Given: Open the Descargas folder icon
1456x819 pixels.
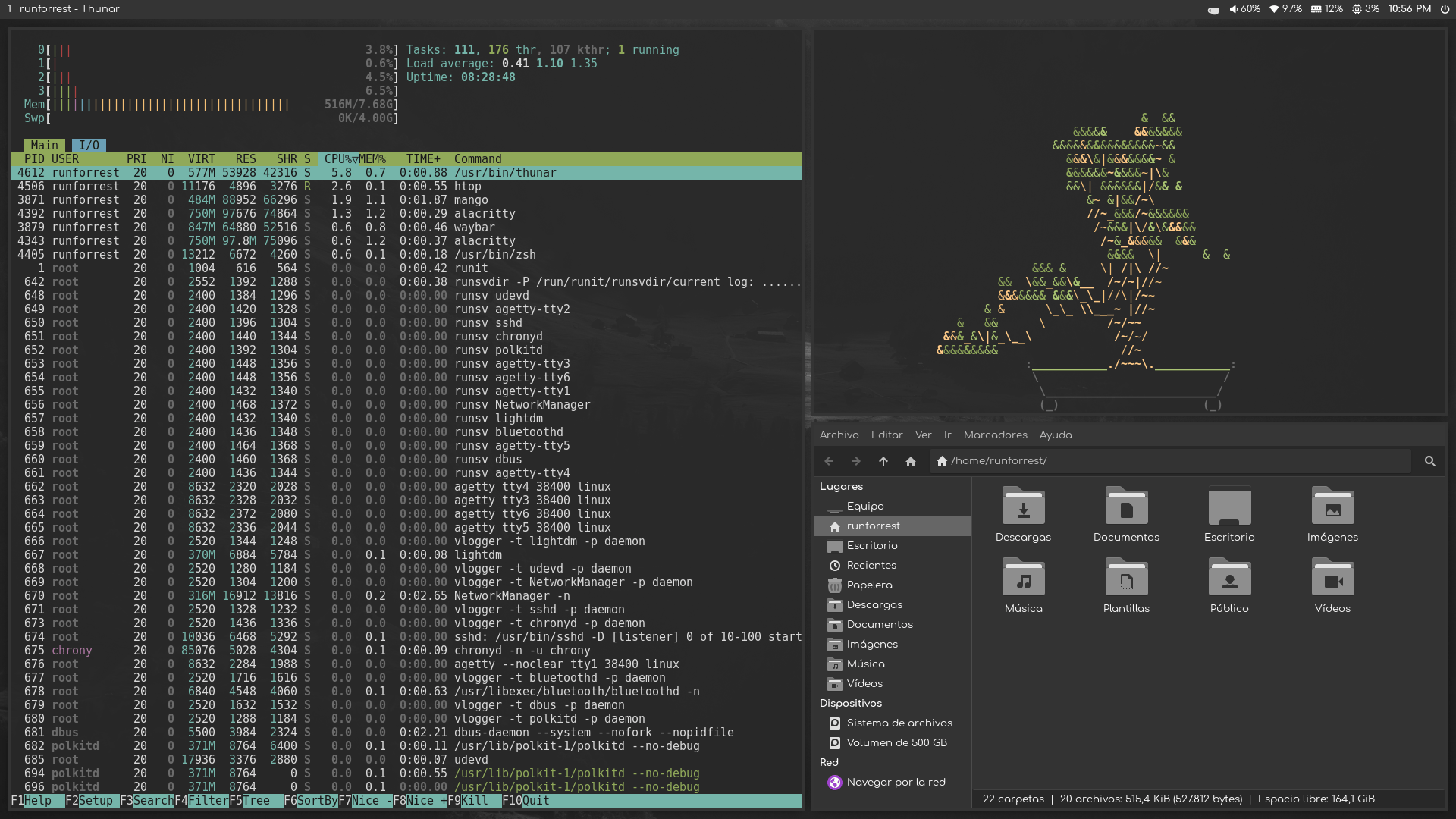Looking at the screenshot, I should point(1023,507).
